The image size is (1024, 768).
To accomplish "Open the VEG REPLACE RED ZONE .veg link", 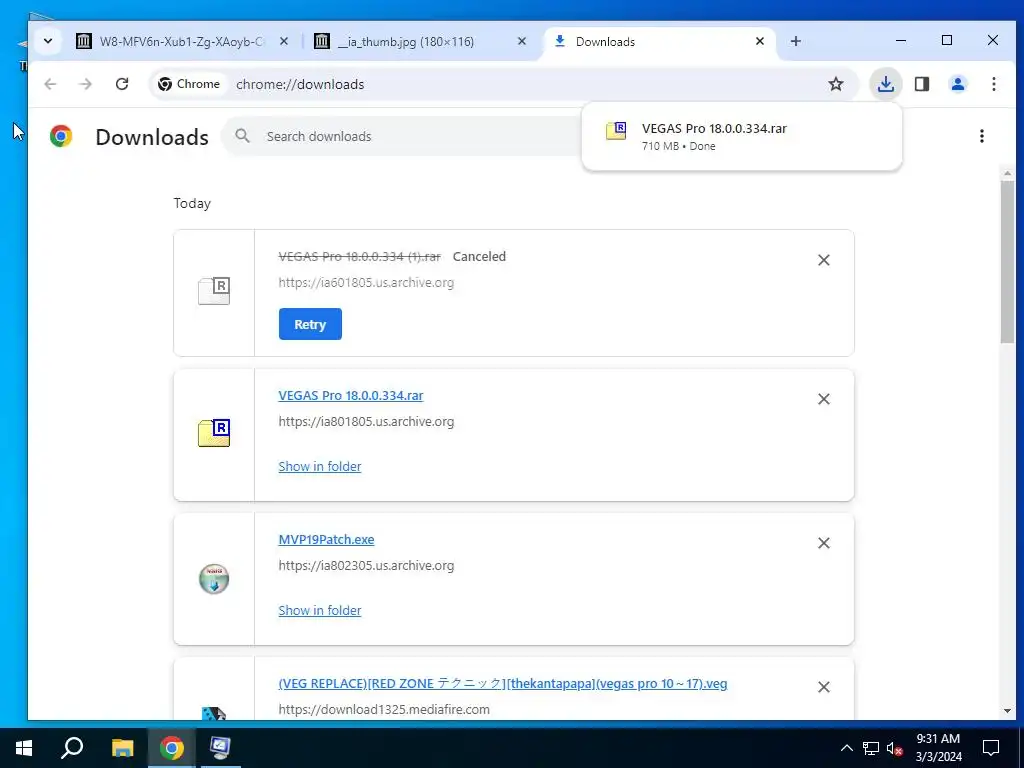I will pos(502,684).
